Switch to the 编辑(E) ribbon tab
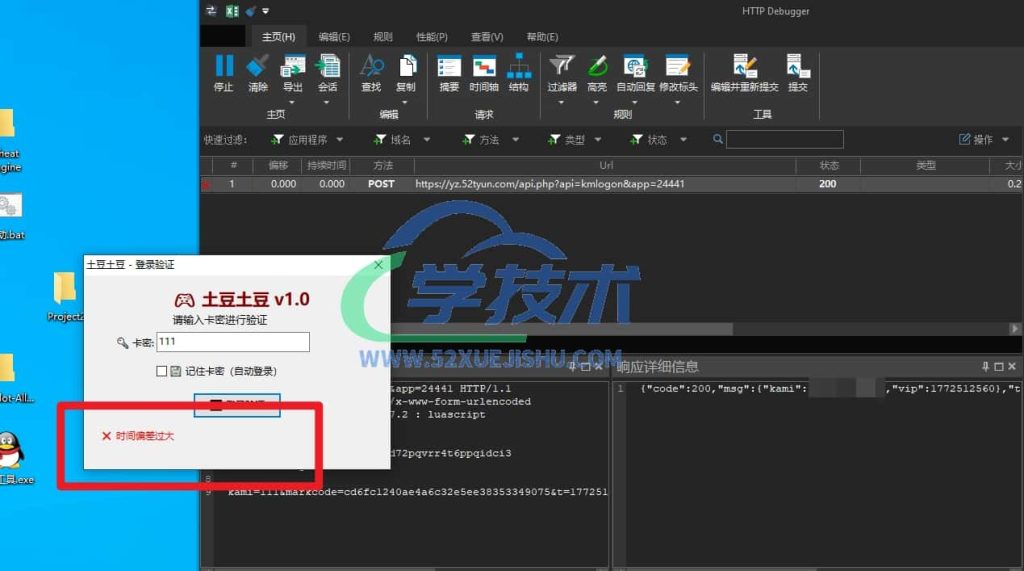The image size is (1024, 571). pyautogui.click(x=334, y=37)
